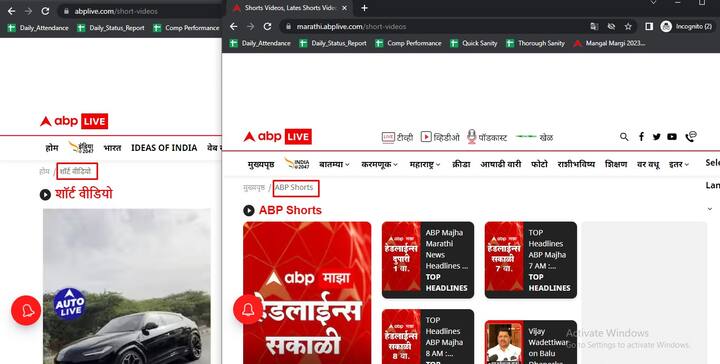Expand the बातम्या dropdown menu
The width and height of the screenshot is (720, 364).
click(x=334, y=164)
